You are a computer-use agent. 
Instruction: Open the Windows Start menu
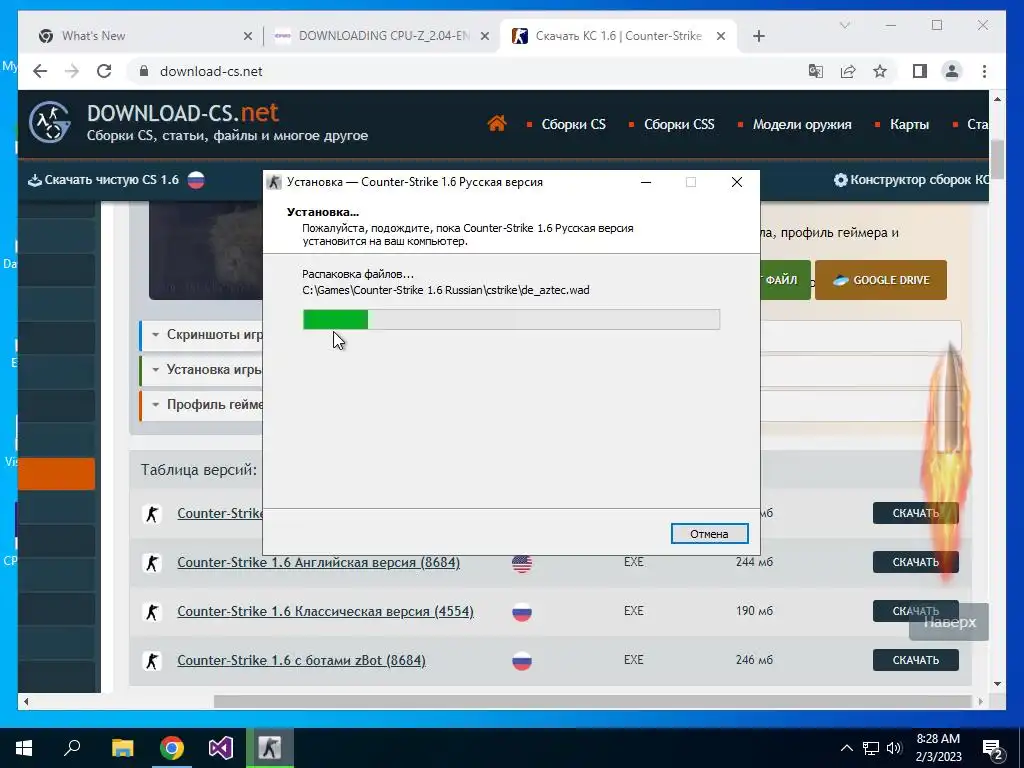[24, 748]
